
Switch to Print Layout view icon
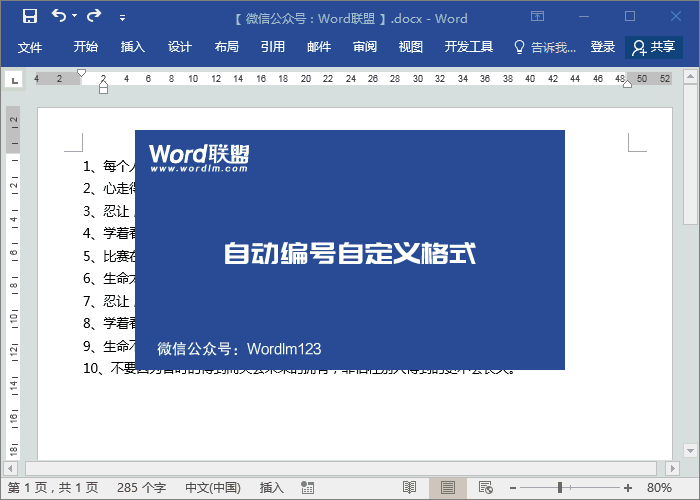tap(448, 488)
